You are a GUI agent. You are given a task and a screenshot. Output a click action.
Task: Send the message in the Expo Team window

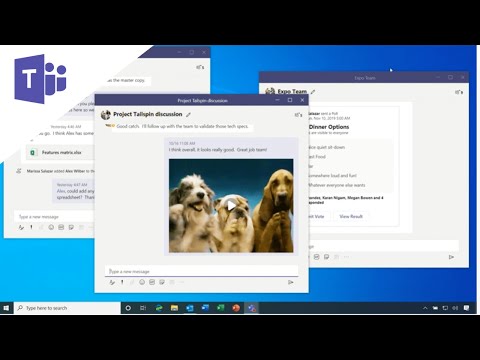coord(451,257)
